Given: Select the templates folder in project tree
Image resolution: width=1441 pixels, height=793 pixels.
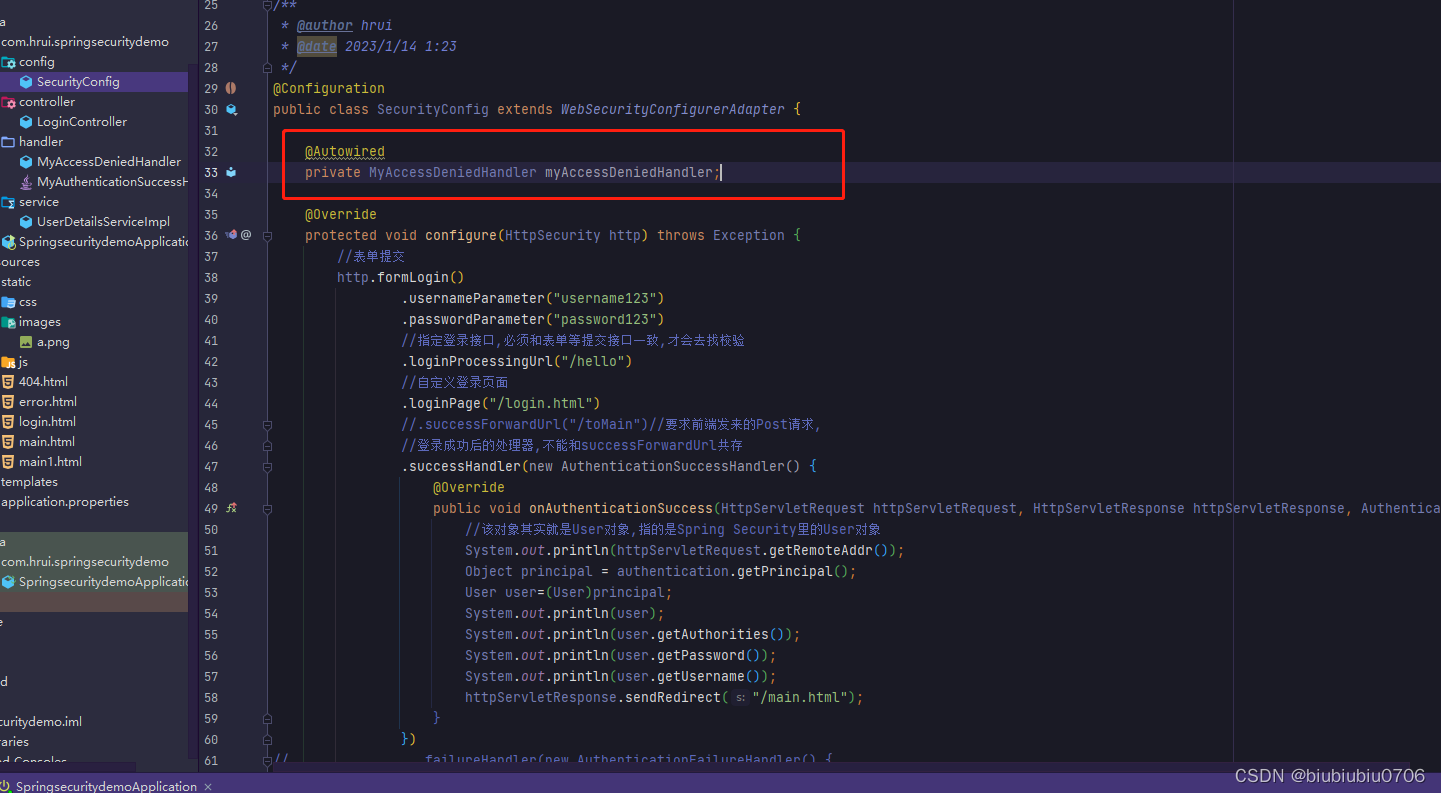Looking at the screenshot, I should coord(29,482).
